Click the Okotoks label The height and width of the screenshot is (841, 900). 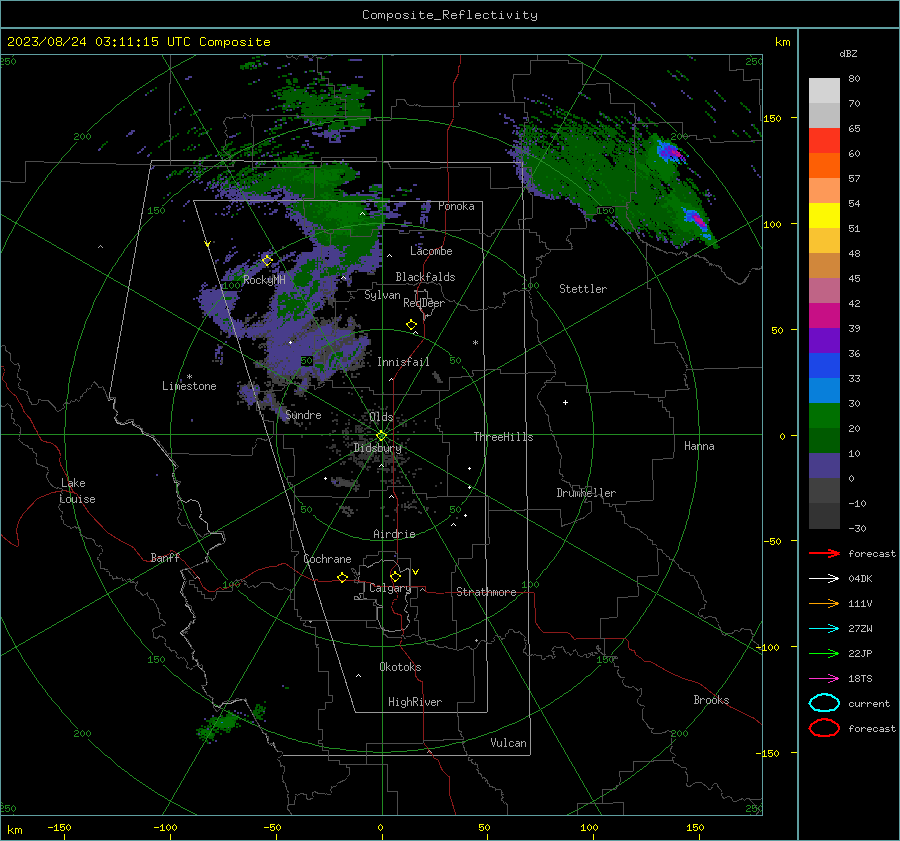click(x=400, y=667)
